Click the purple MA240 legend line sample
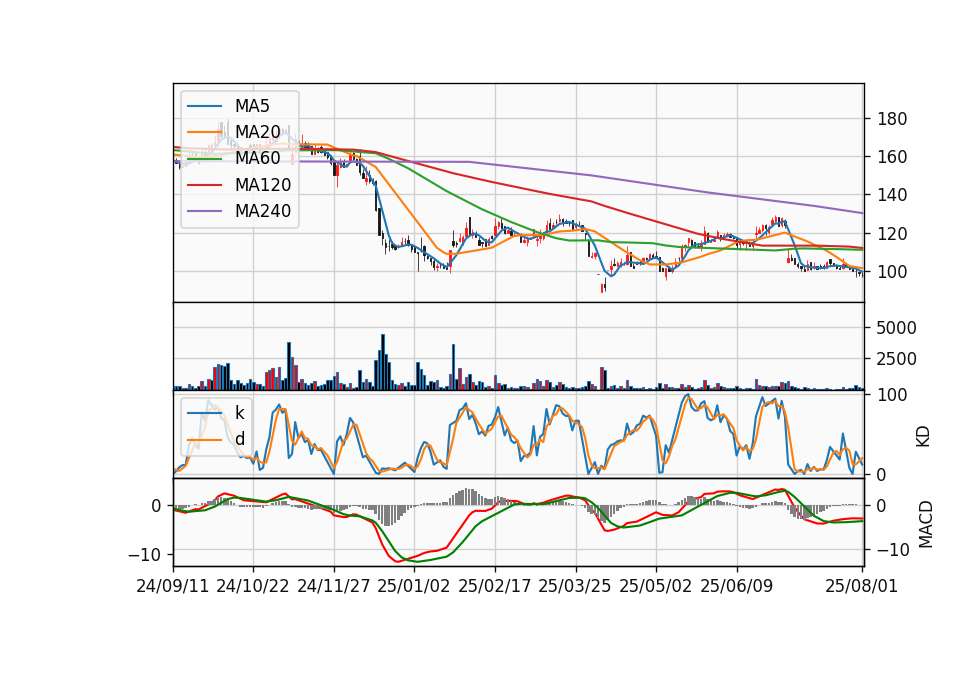960x690 pixels. 204,211
